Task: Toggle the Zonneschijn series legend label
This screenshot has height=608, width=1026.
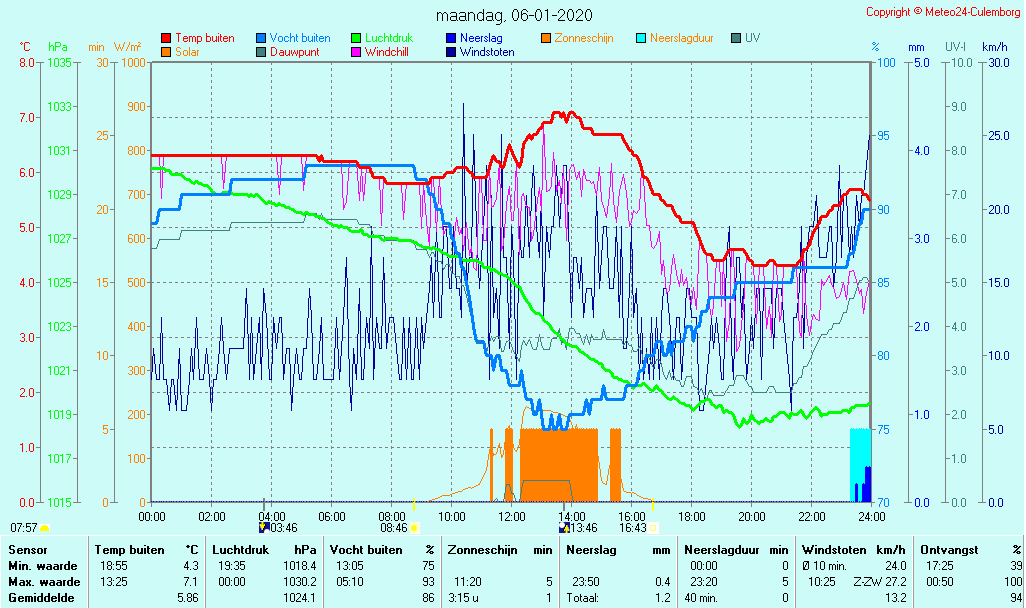Action: pos(583,38)
